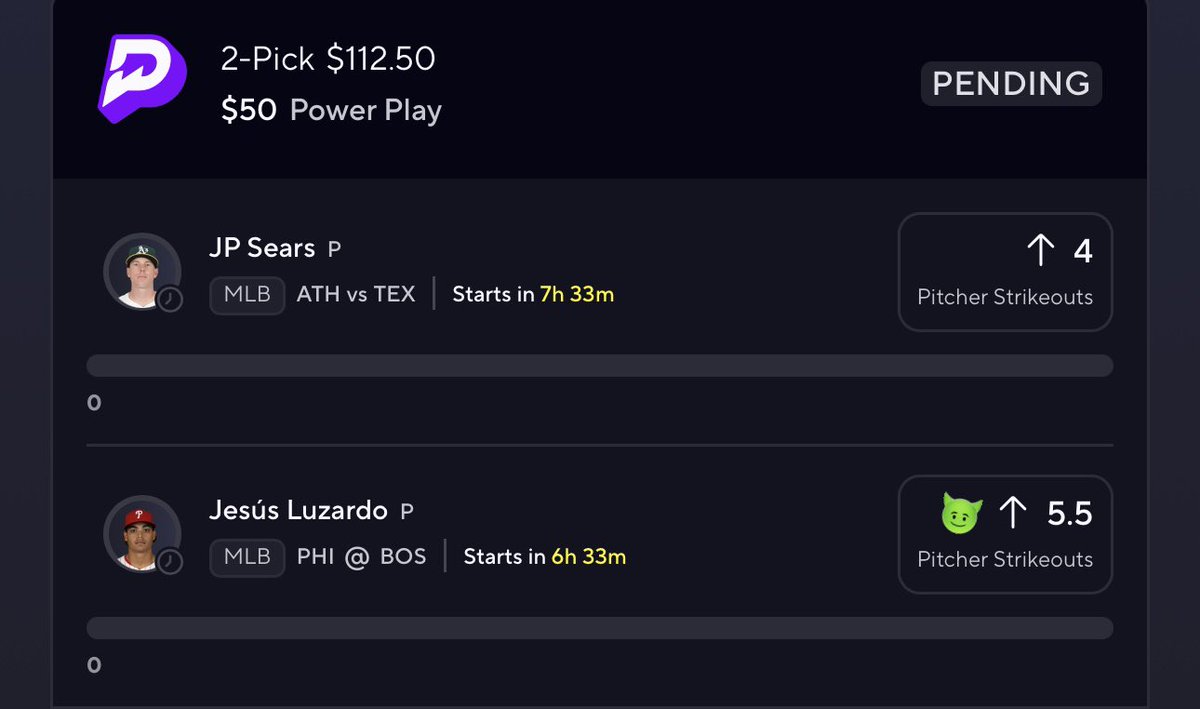Viewport: 1200px width, 709px height.
Task: Select JP Sears up arrow pick
Action: pos(1040,251)
